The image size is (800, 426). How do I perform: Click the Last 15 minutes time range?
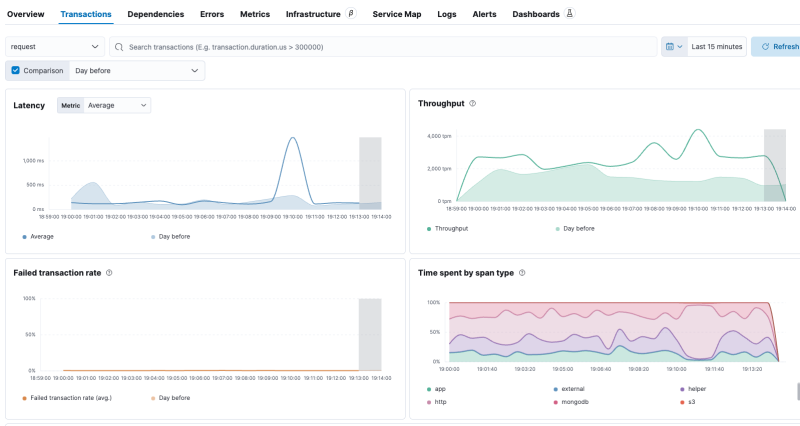(x=716, y=47)
